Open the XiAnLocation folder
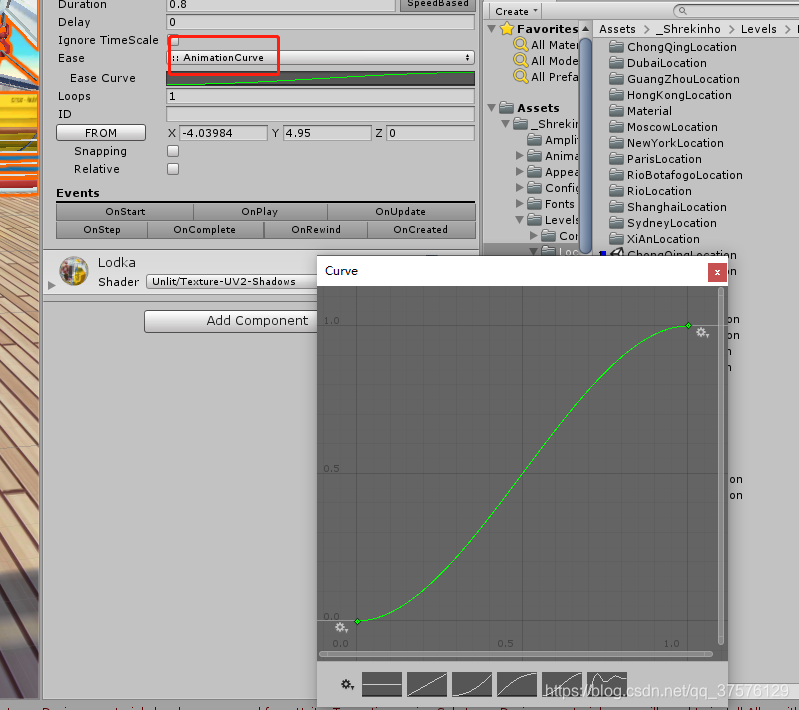Viewport: 799px width, 710px height. tap(654, 239)
